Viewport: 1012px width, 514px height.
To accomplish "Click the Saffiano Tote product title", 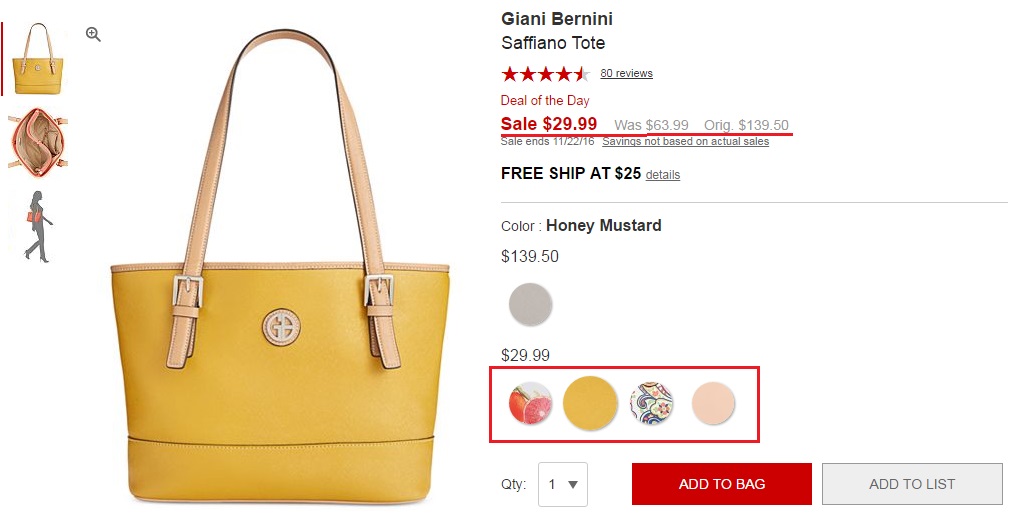I will (553, 43).
